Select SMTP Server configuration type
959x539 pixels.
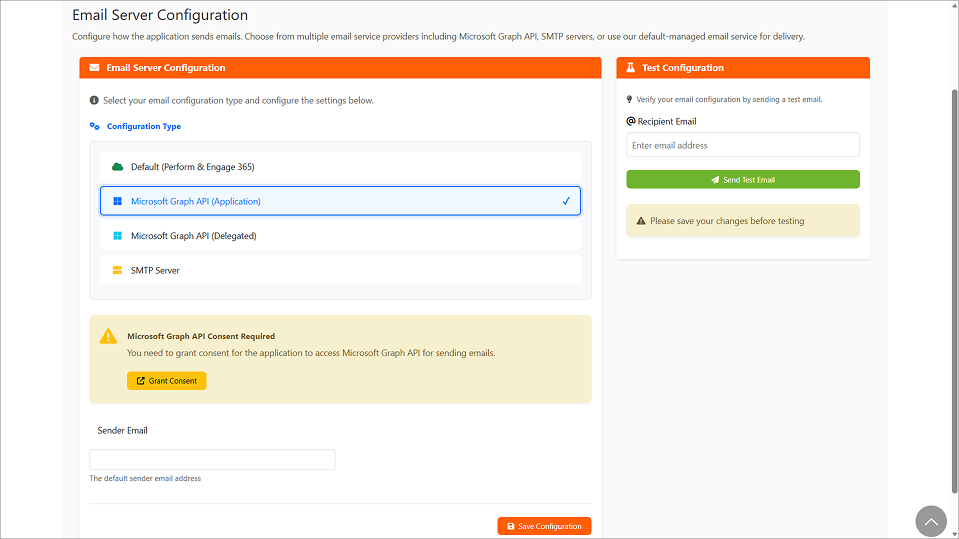click(340, 270)
